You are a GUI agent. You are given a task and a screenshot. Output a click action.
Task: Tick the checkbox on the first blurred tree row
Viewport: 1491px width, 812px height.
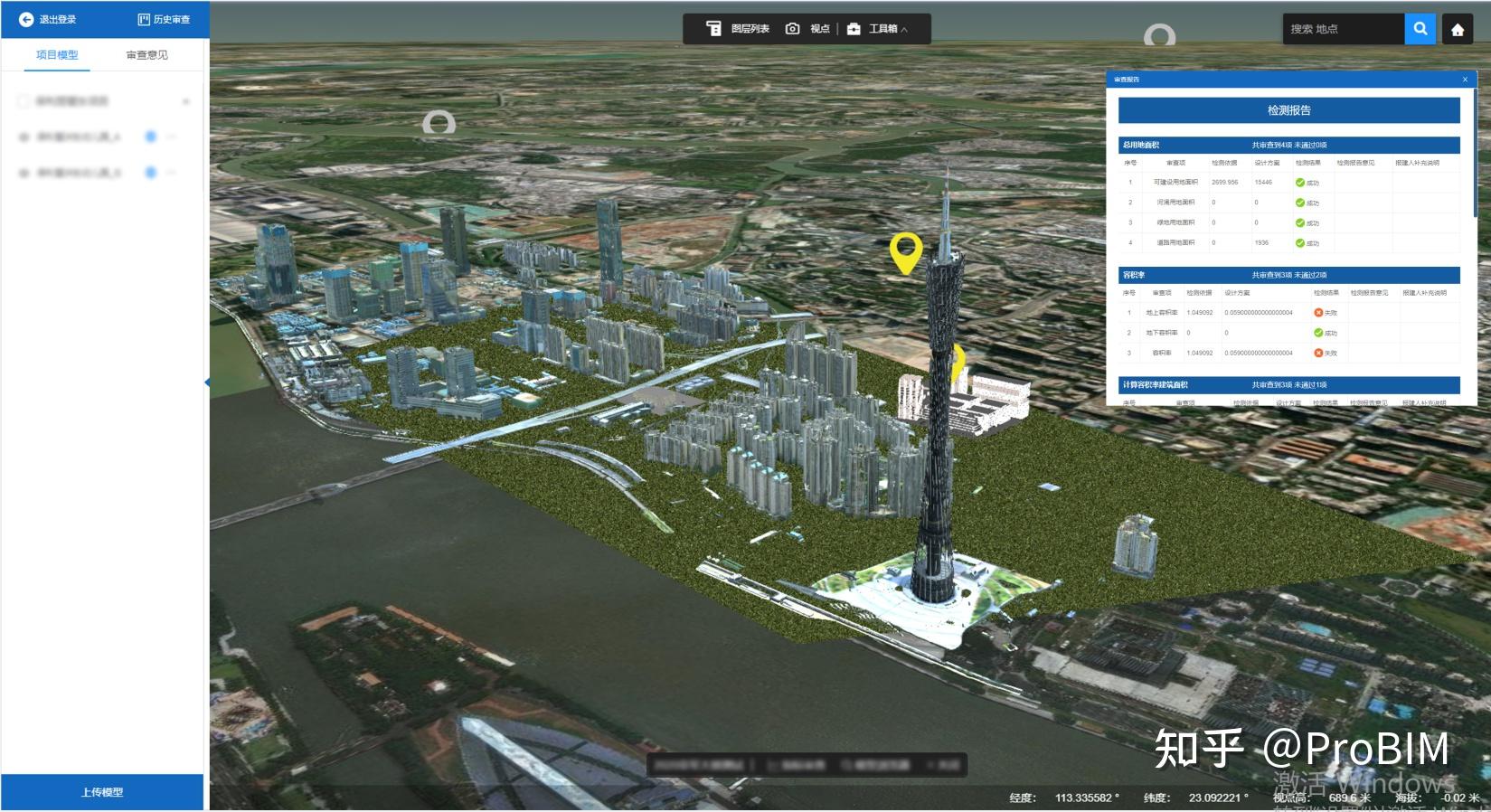(24, 101)
